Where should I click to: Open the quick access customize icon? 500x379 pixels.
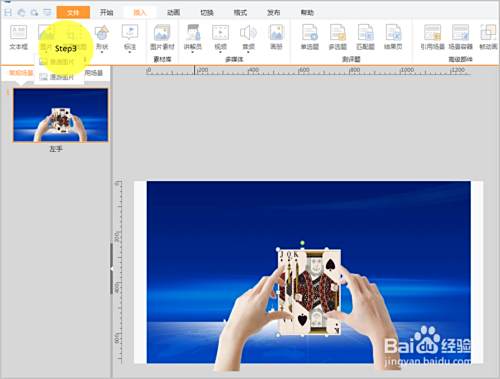48,12
